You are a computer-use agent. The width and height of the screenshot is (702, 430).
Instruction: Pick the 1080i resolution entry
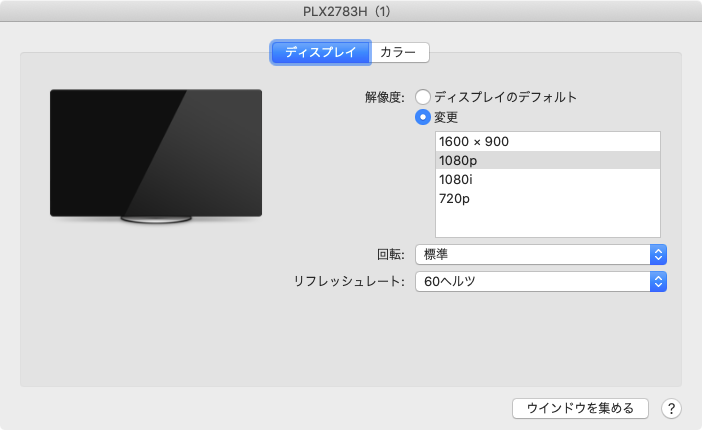[548, 180]
